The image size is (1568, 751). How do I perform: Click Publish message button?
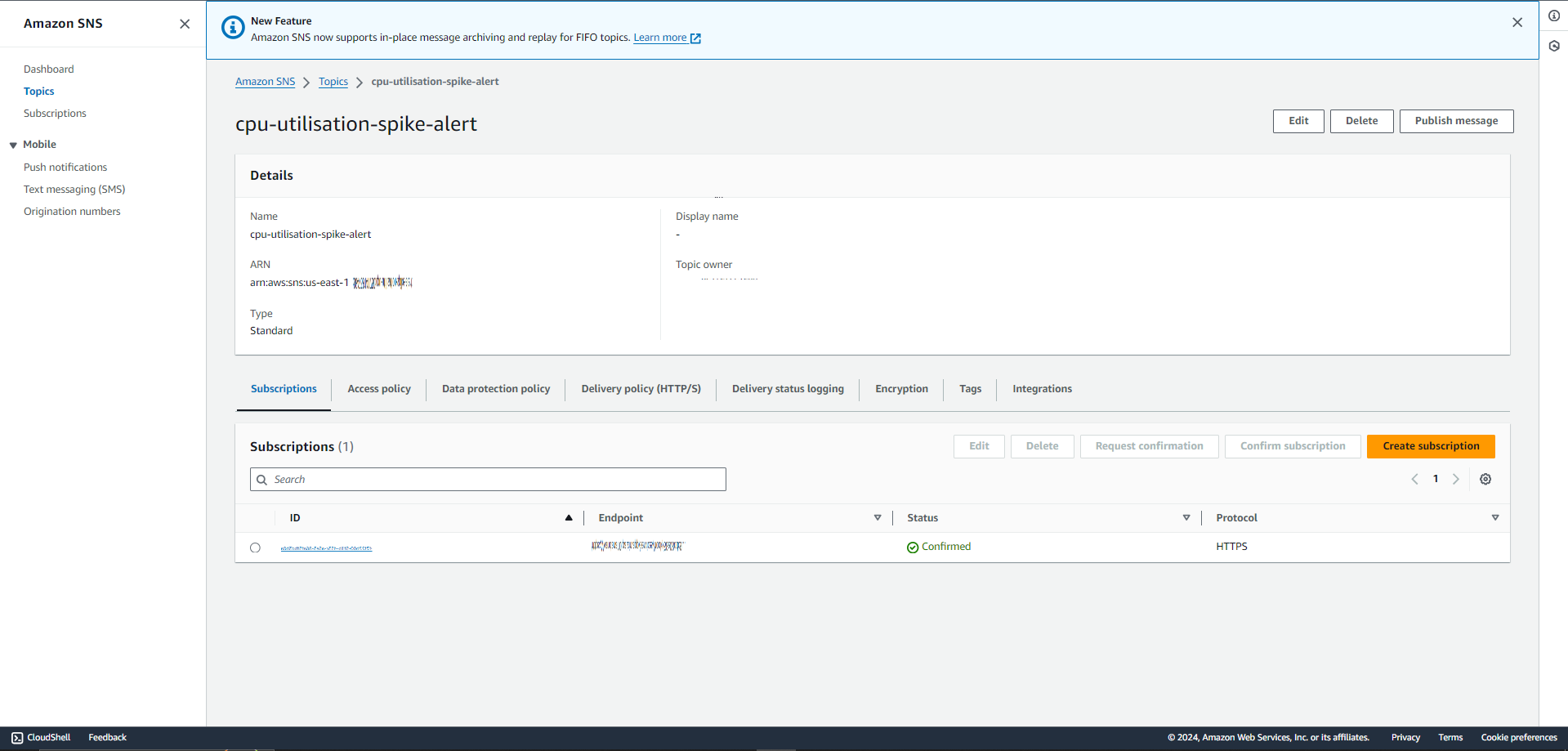pos(1456,121)
